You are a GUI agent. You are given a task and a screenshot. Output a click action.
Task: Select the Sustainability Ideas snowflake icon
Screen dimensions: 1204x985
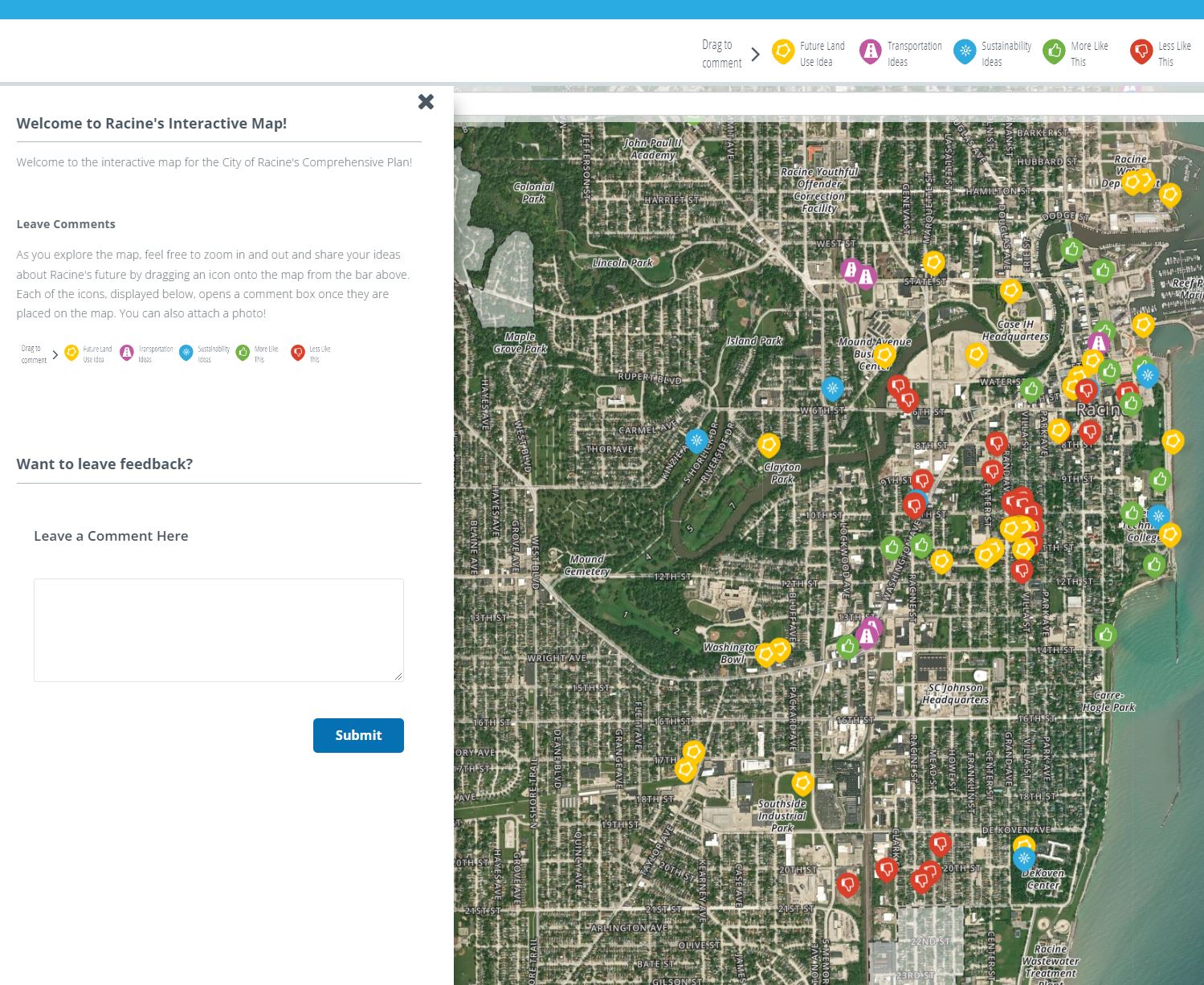(x=965, y=51)
